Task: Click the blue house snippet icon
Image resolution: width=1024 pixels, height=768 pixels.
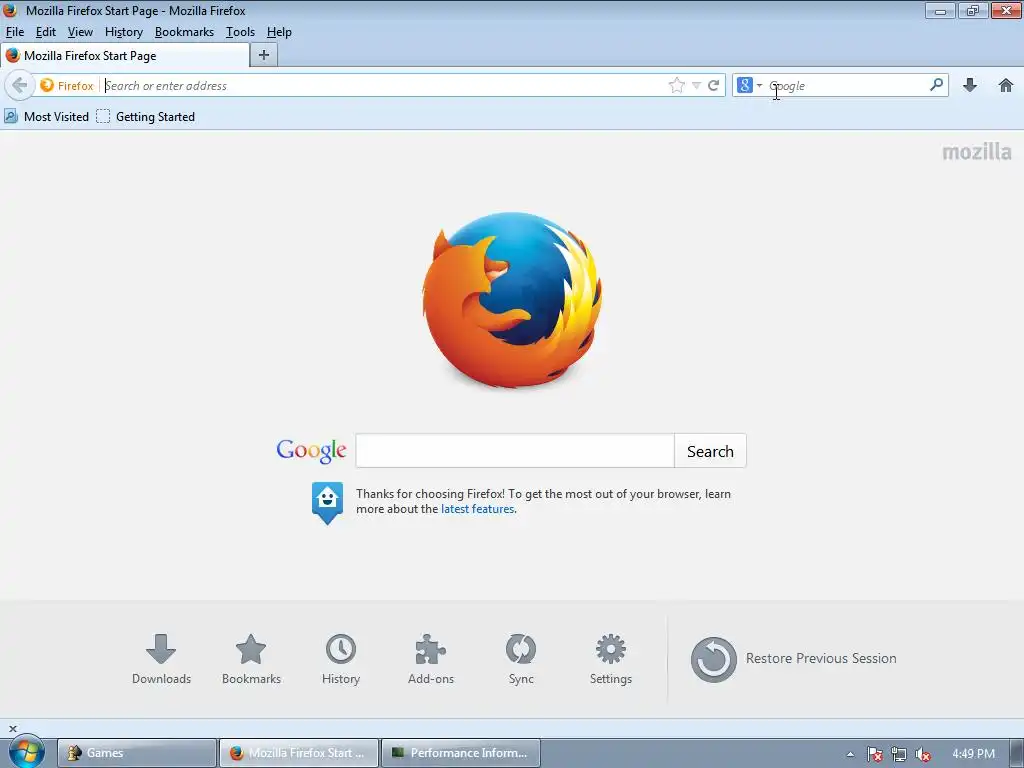Action: pyautogui.click(x=327, y=502)
